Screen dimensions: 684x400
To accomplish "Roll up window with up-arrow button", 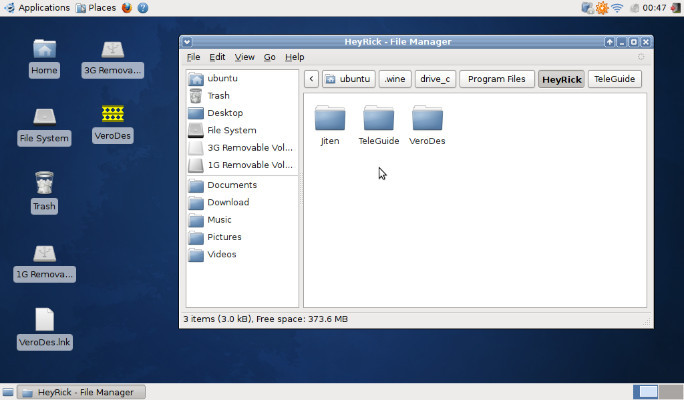I will 609,42.
